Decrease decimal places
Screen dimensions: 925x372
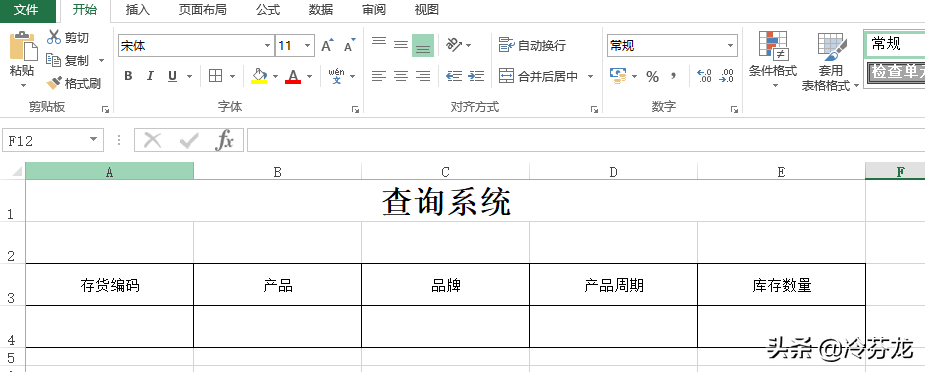click(726, 76)
